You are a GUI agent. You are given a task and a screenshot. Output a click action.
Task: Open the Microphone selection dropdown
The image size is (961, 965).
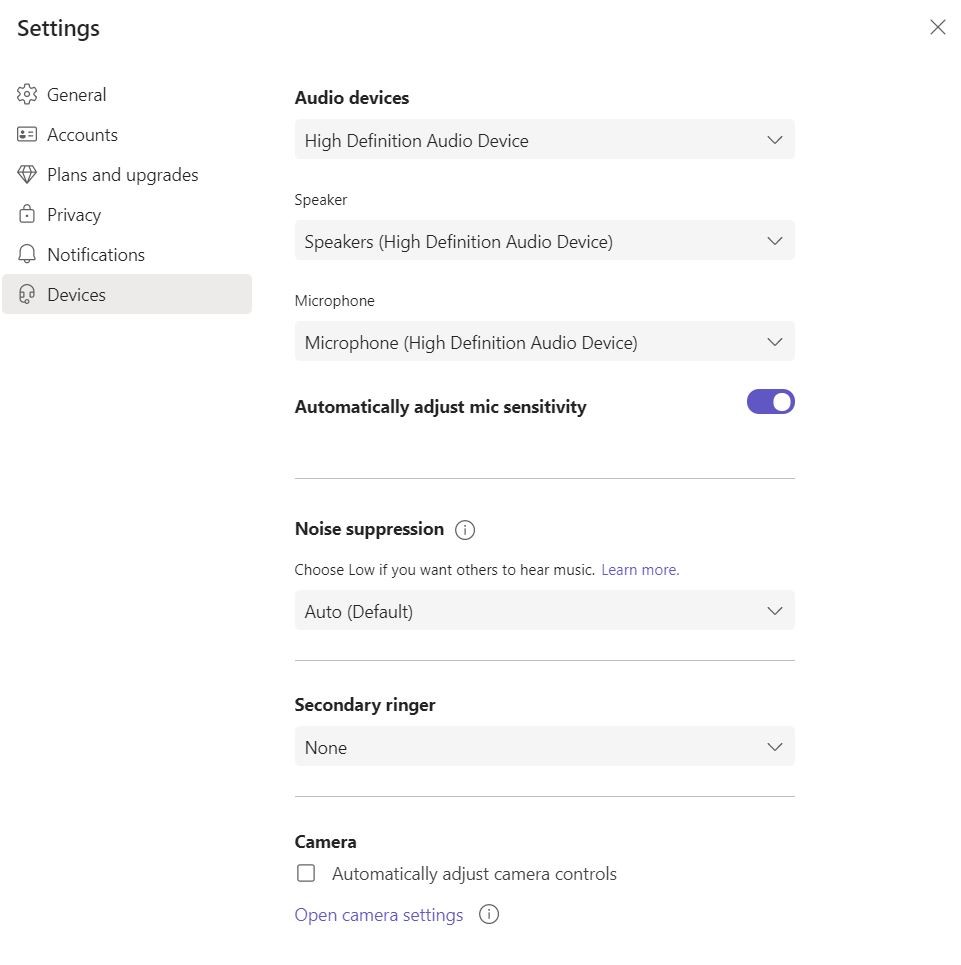tap(544, 342)
